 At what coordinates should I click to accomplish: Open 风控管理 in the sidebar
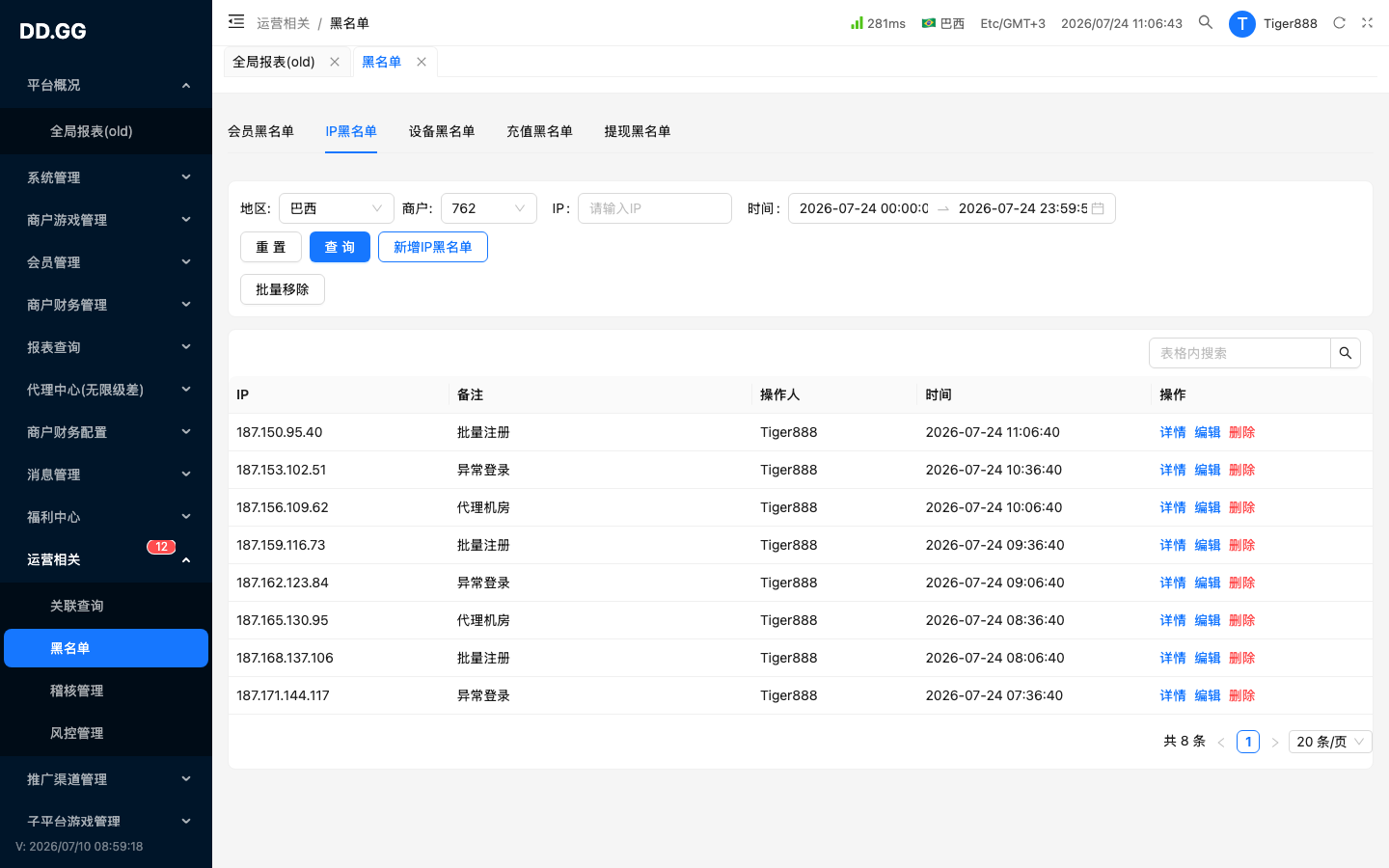click(106, 733)
